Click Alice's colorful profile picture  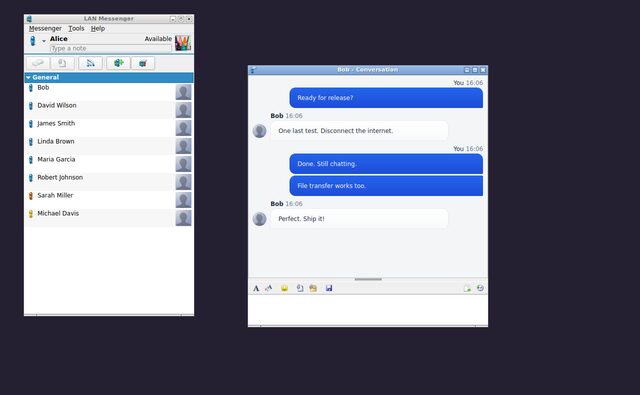(183, 43)
